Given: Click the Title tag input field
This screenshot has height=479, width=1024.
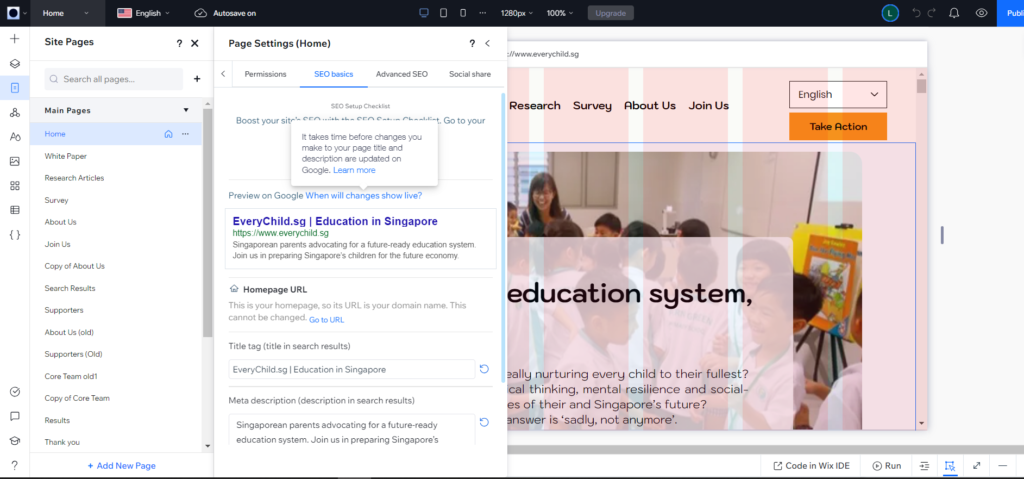Looking at the screenshot, I should [x=351, y=369].
